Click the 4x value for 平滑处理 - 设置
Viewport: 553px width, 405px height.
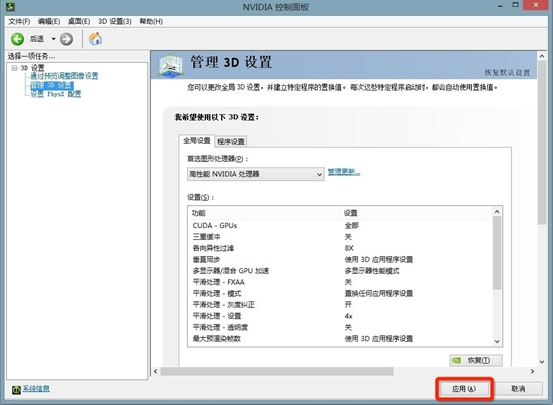coord(348,316)
